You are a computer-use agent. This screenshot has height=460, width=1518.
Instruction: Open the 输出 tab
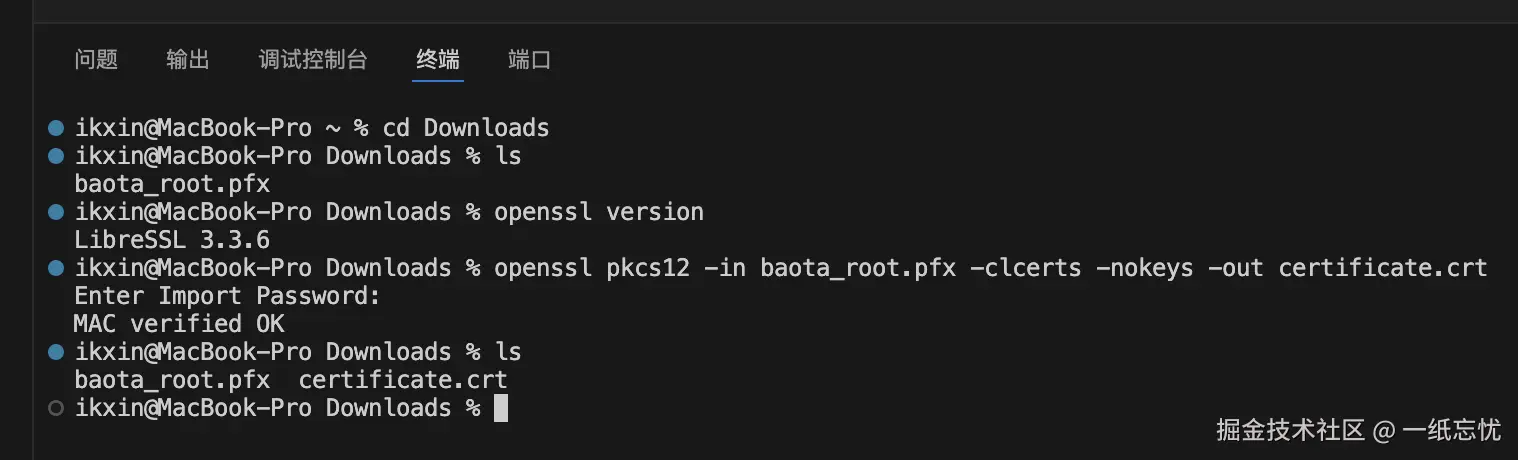[x=188, y=60]
